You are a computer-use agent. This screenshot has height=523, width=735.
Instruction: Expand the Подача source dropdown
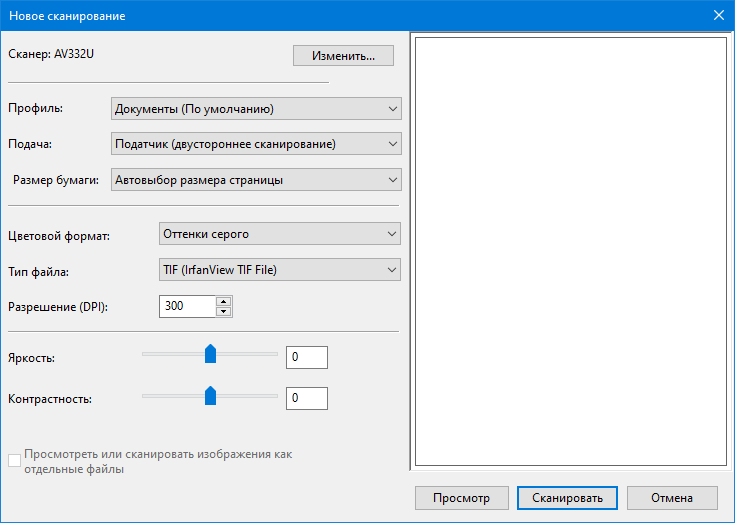[x=256, y=144]
